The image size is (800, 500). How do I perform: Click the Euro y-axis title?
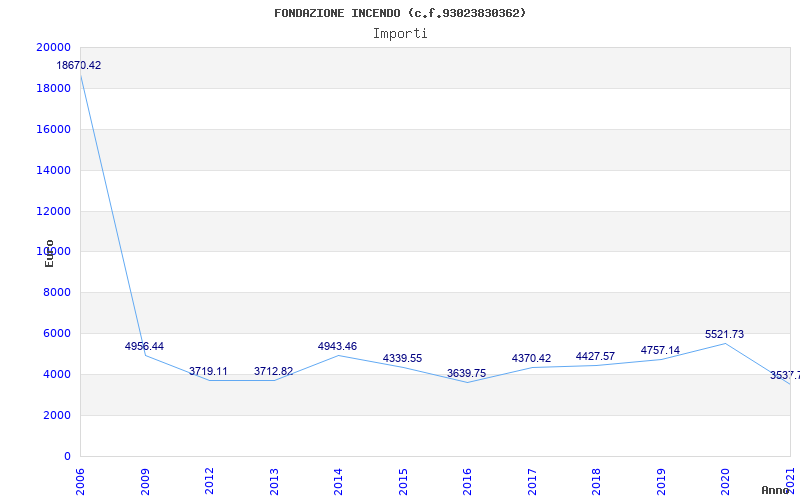pyautogui.click(x=49, y=253)
